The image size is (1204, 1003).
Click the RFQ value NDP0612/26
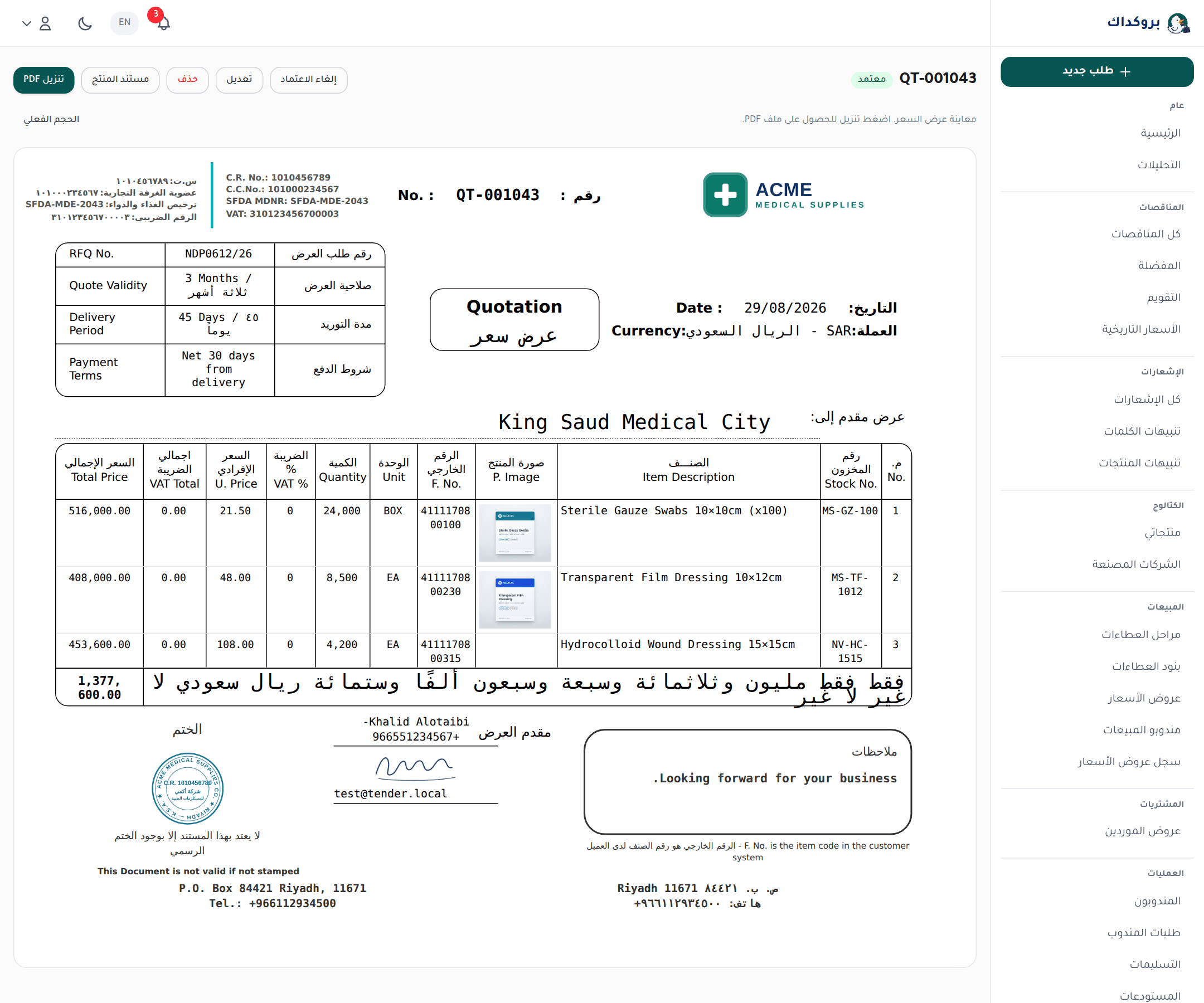[x=219, y=254]
